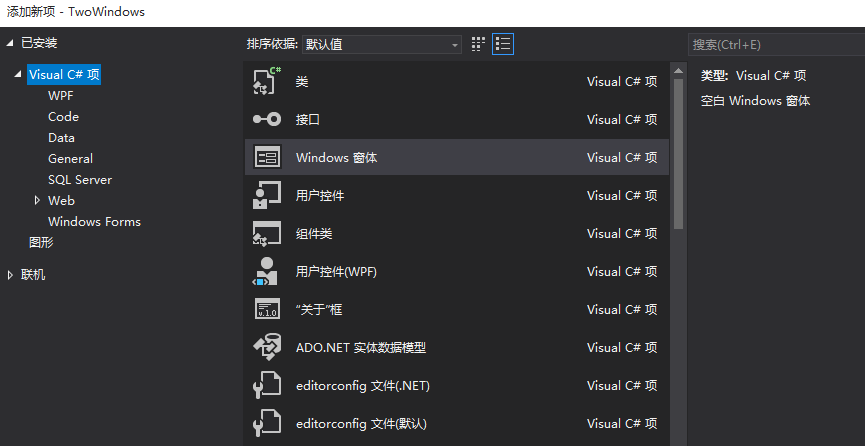Click the "关于"框 template name text
865x446 pixels.
point(319,310)
